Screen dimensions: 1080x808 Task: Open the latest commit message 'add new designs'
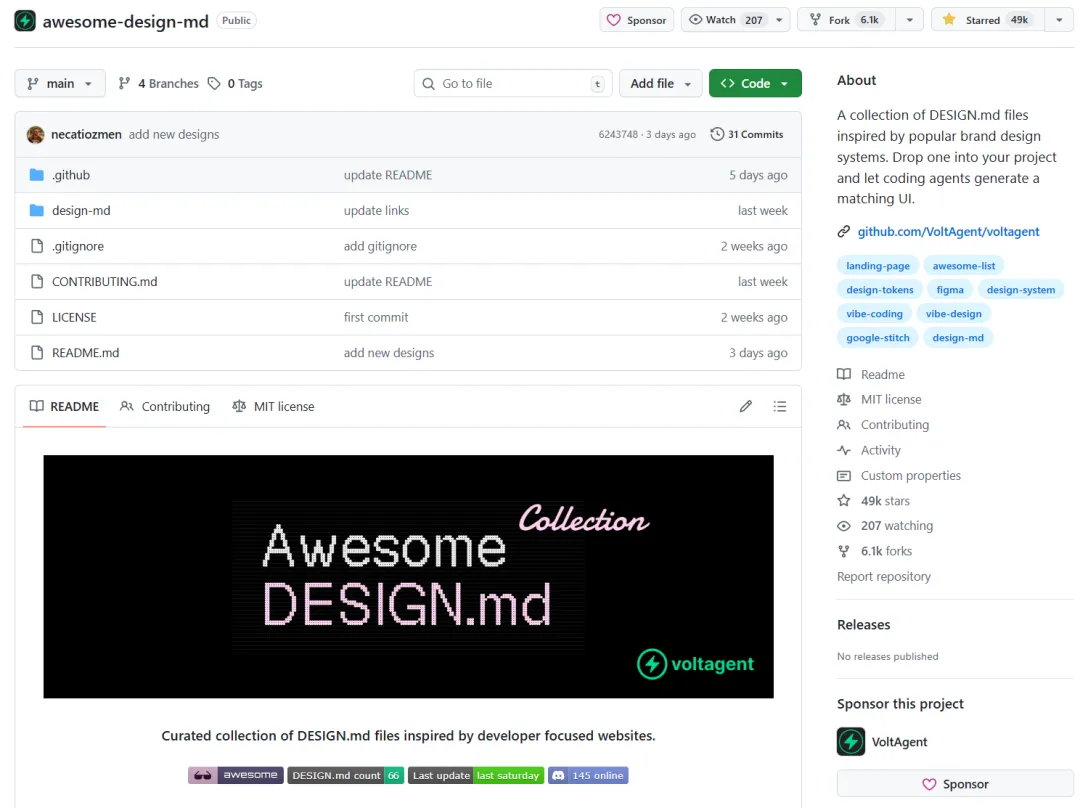point(174,134)
